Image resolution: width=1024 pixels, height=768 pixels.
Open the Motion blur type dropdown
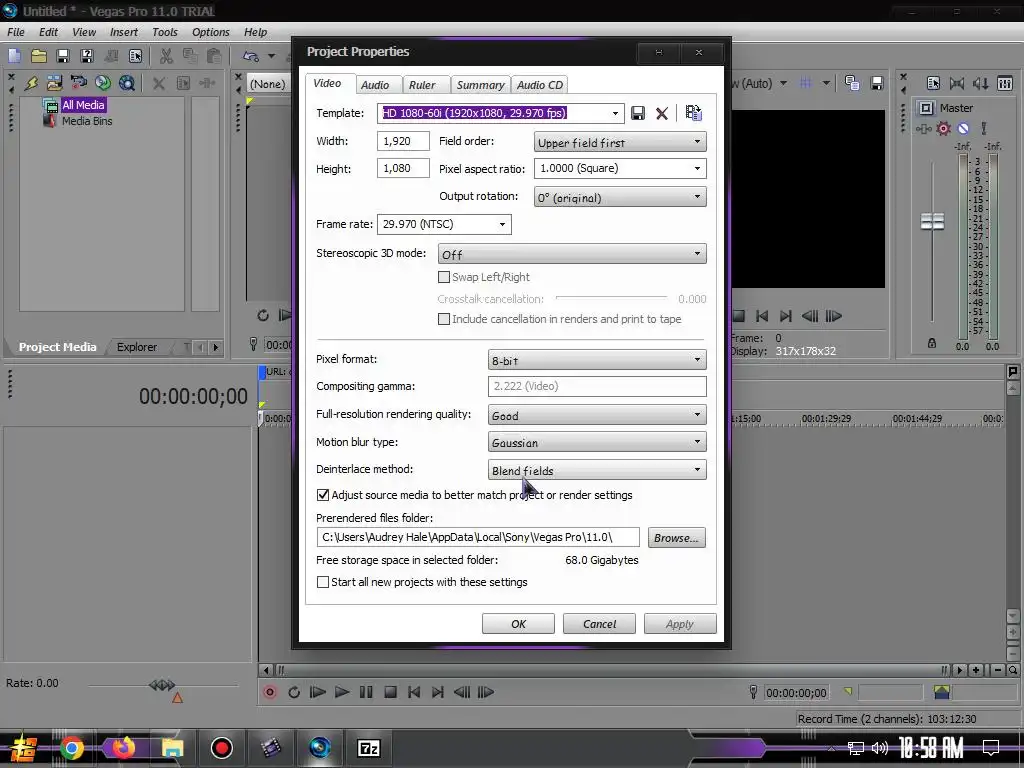tap(597, 442)
